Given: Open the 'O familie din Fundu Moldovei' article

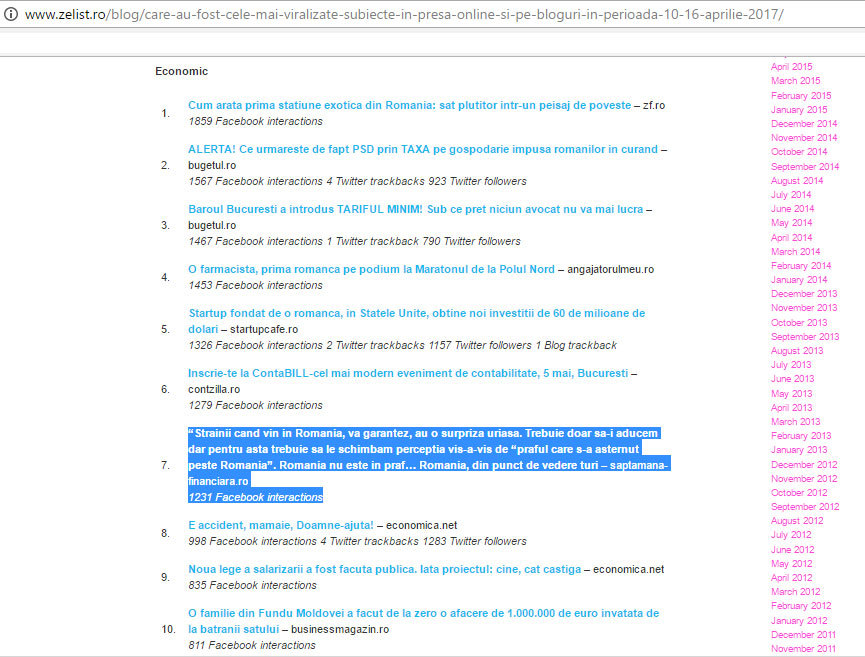Looking at the screenshot, I should click(x=423, y=613).
